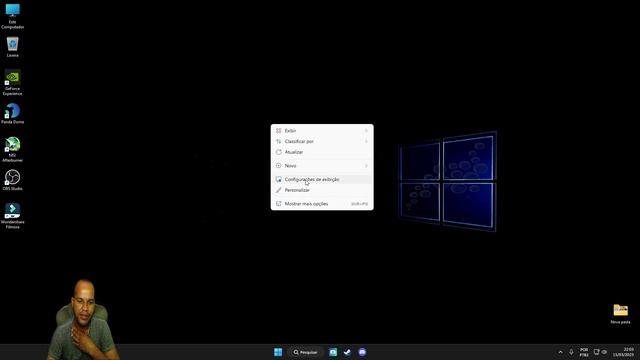640x360 pixels.
Task: Open the Exibir submenu
Action: click(322, 131)
